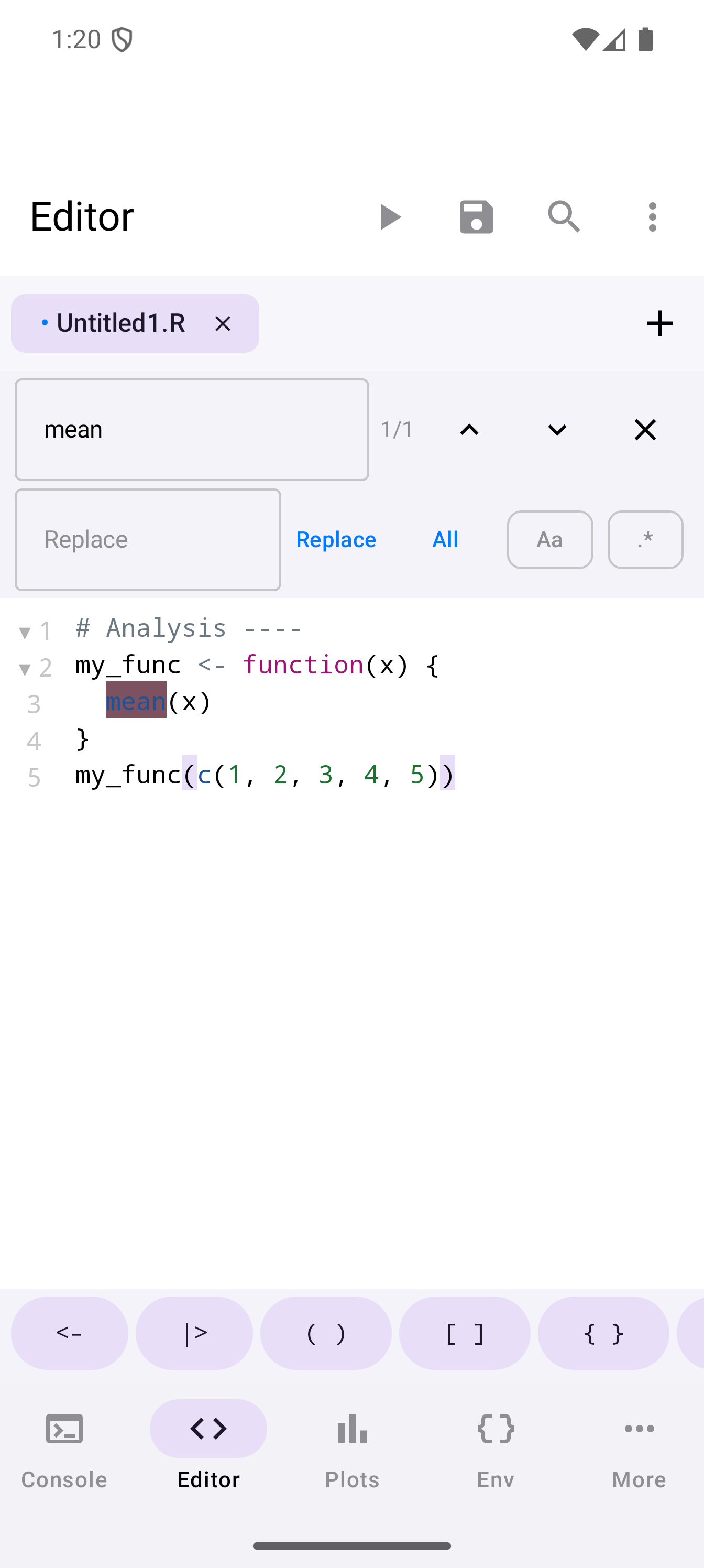Add a new editor tab with plus icon
The image size is (704, 1568).
(659, 323)
